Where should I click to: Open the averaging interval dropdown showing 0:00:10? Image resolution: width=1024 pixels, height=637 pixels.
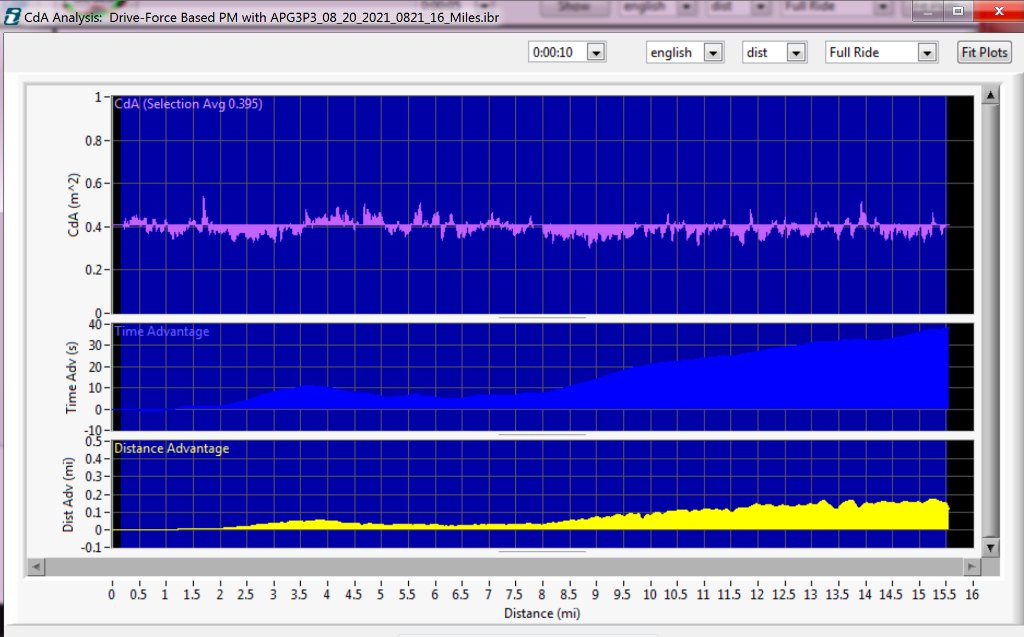595,52
